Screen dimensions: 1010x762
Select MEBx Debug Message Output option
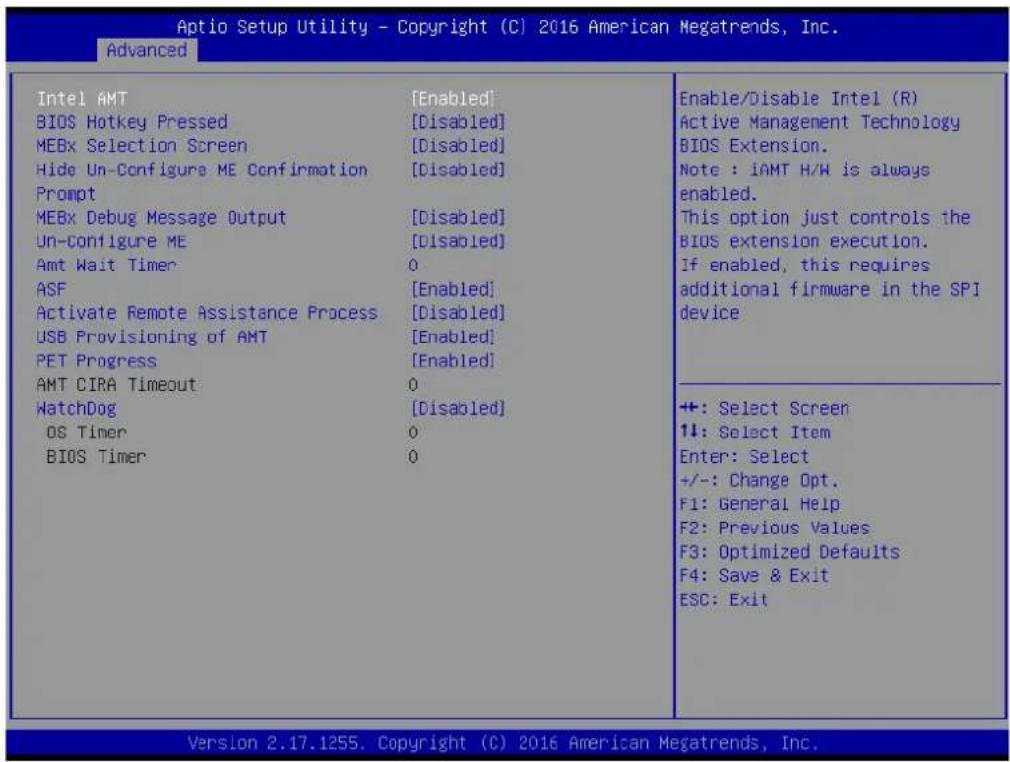click(x=161, y=218)
